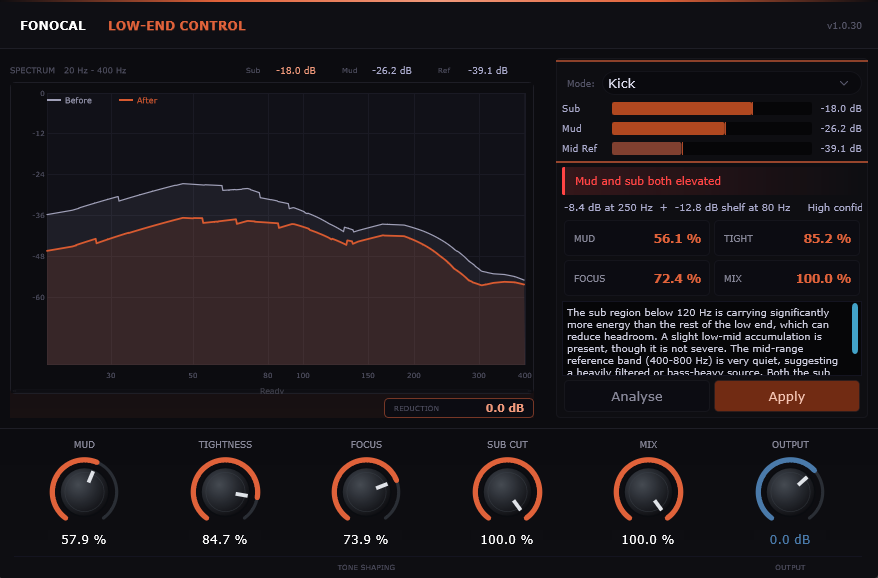Click the FONOCAL brand logo text
The height and width of the screenshot is (578, 878).
[x=53, y=26]
